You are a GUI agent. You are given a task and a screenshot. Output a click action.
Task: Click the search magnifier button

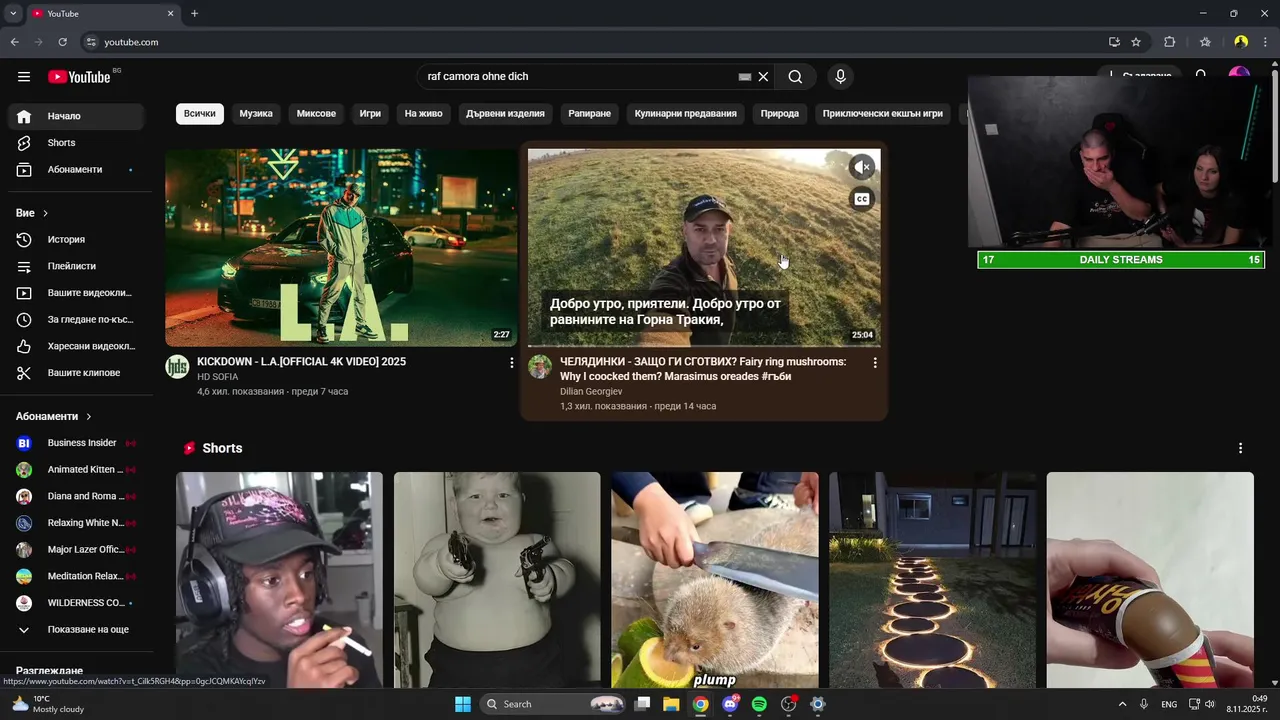click(795, 77)
